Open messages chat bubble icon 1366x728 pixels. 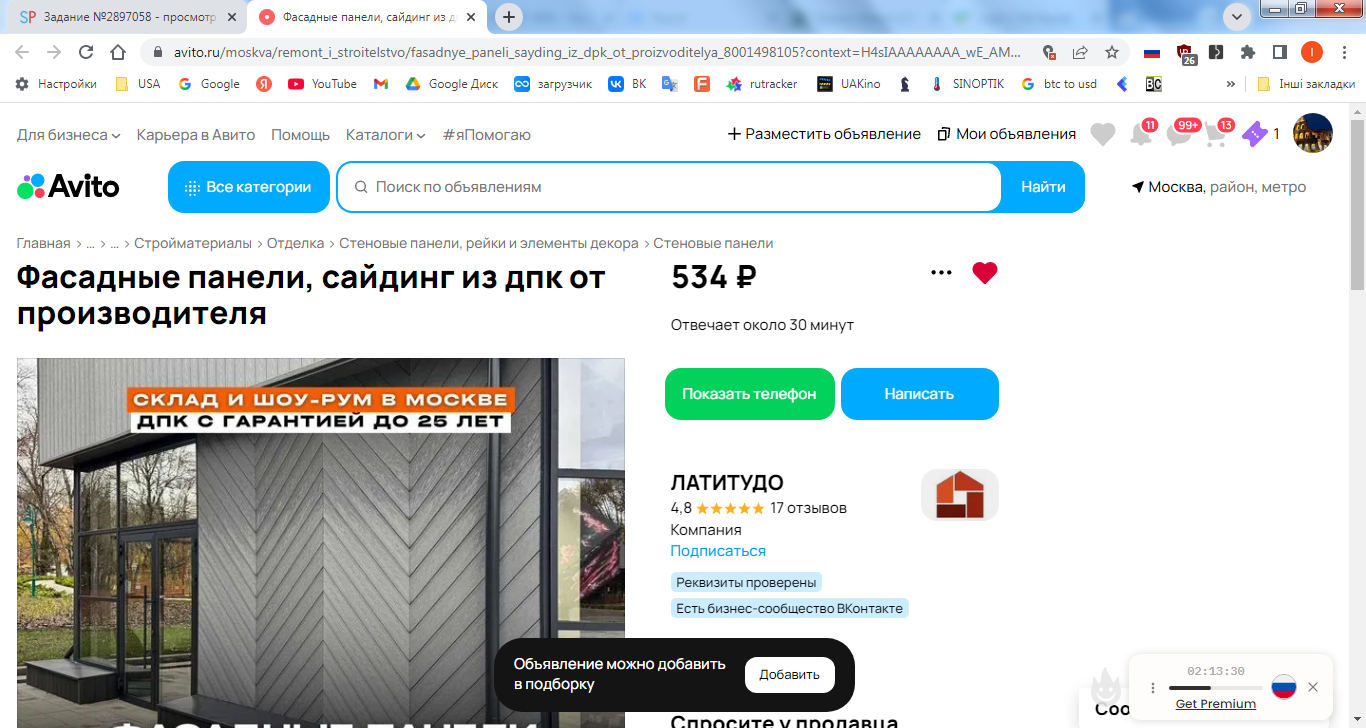click(1181, 133)
